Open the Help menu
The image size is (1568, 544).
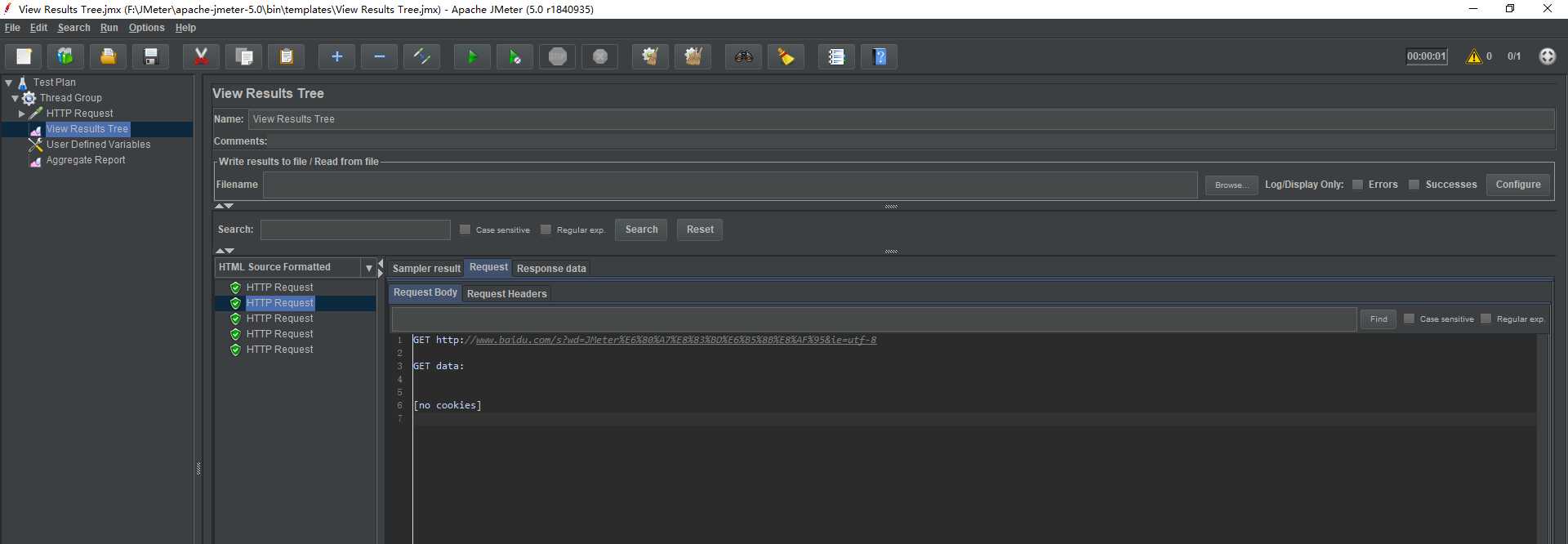(x=185, y=28)
